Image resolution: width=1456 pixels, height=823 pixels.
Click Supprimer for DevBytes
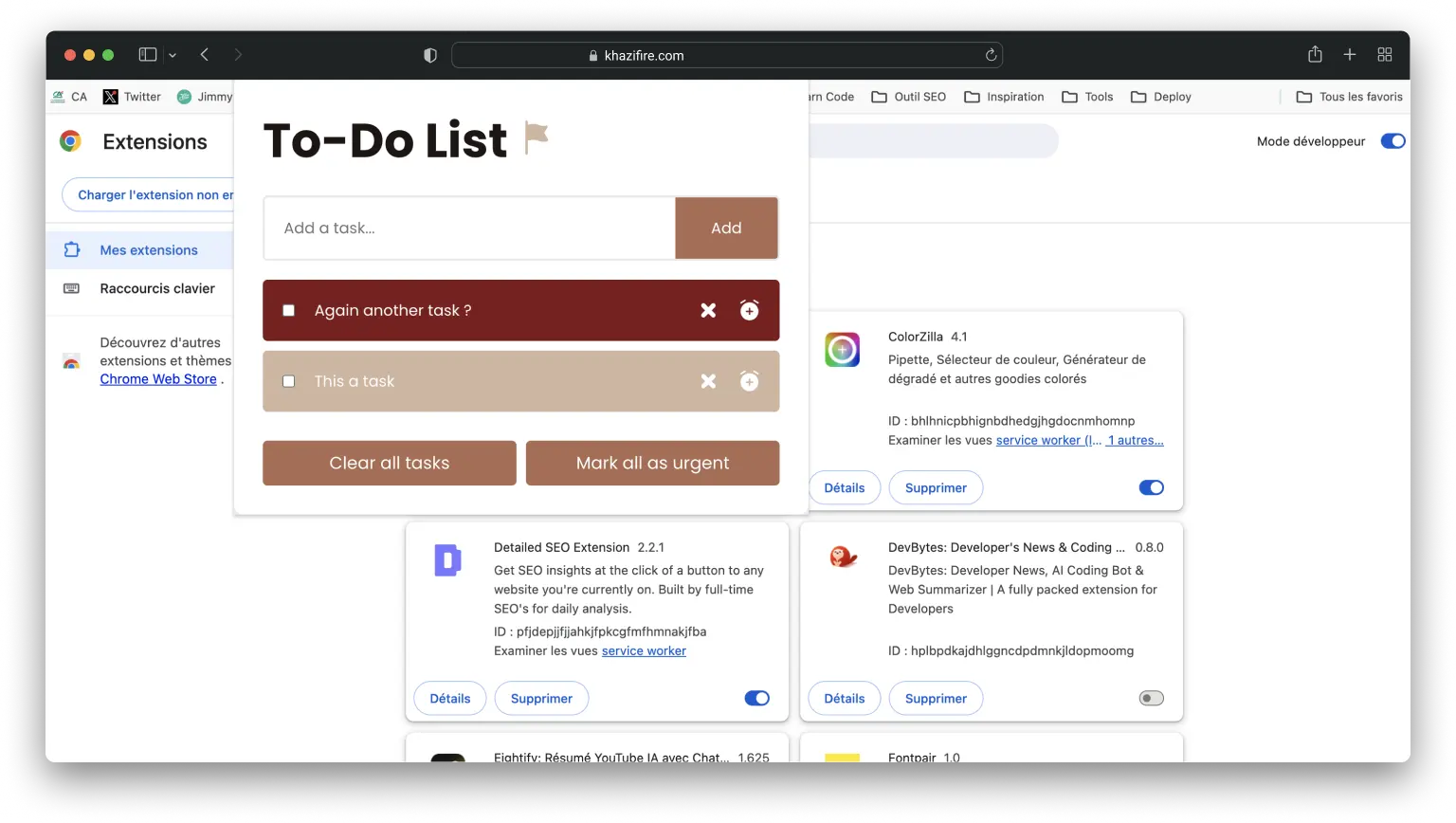pos(936,698)
